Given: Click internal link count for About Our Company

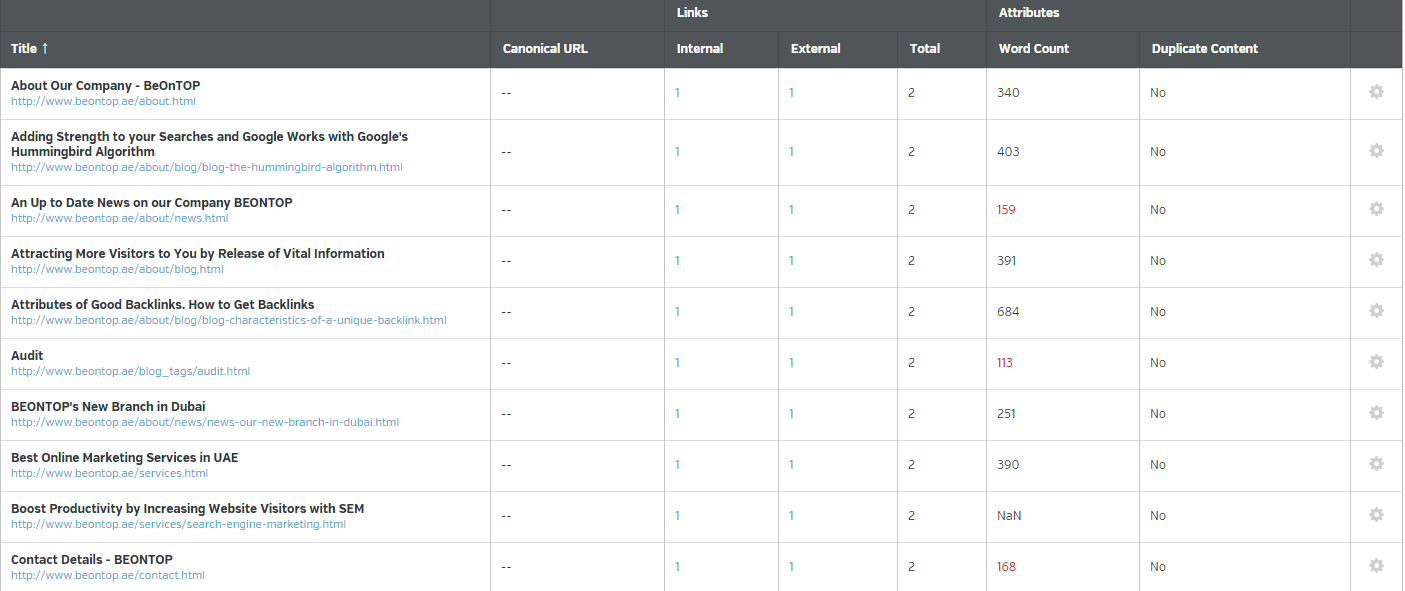Looking at the screenshot, I should [677, 92].
